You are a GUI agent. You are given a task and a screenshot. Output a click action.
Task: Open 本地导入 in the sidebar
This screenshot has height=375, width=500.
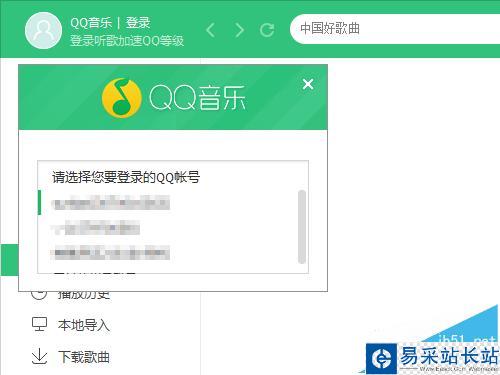(x=84, y=325)
